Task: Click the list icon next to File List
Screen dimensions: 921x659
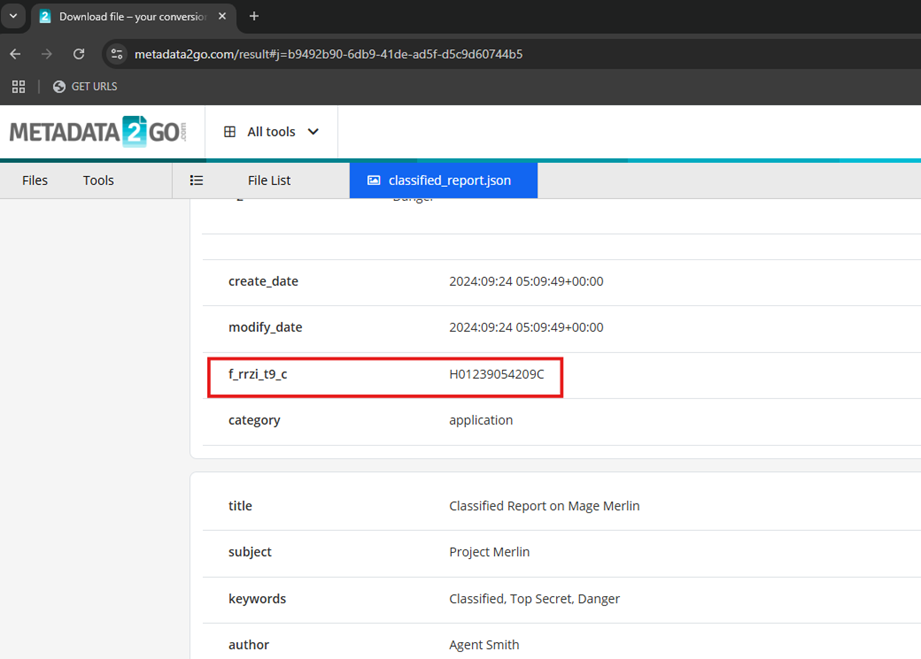Action: (196, 180)
